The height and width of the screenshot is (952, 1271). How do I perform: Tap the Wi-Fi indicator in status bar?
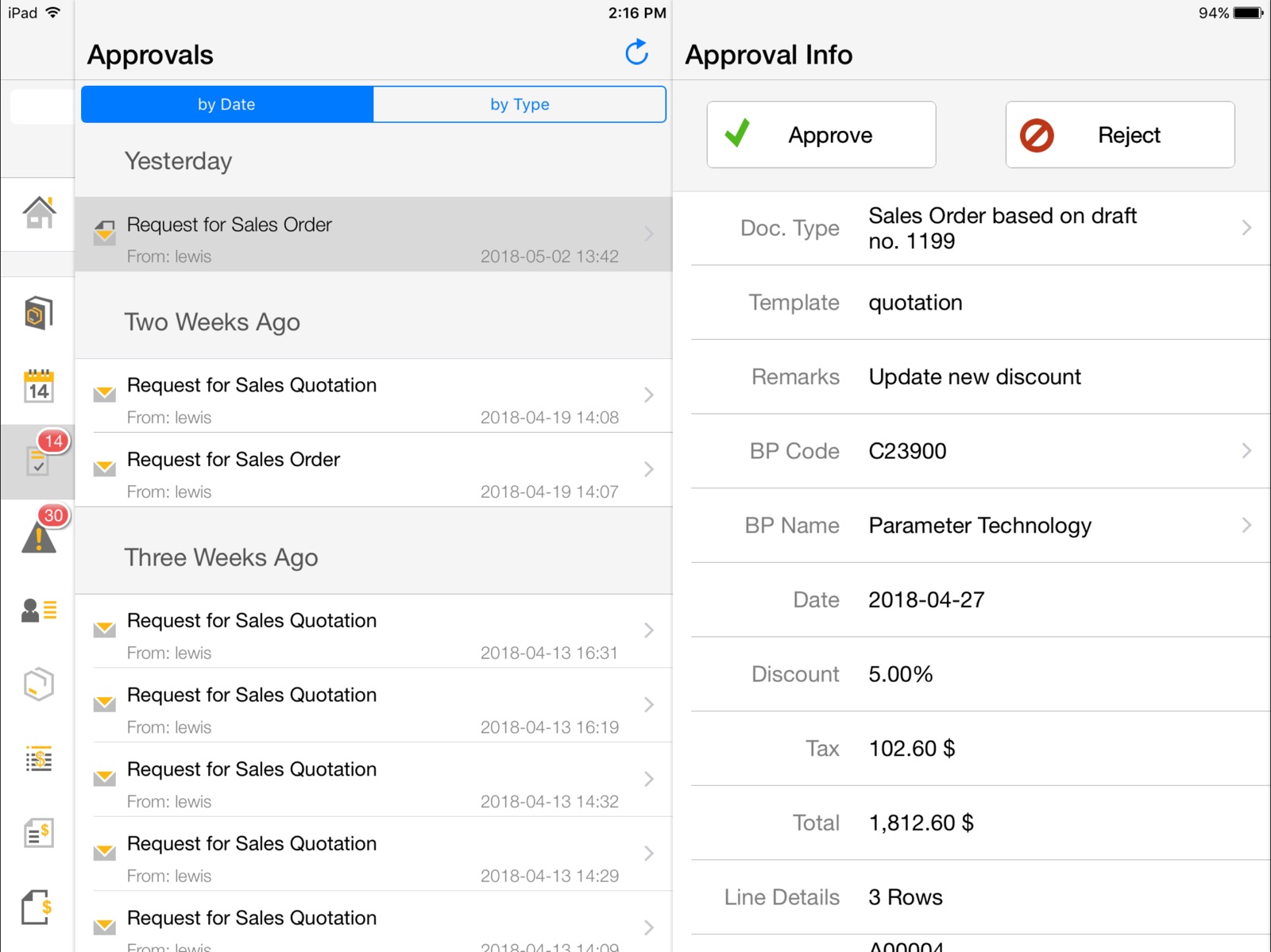pyautogui.click(x=53, y=12)
